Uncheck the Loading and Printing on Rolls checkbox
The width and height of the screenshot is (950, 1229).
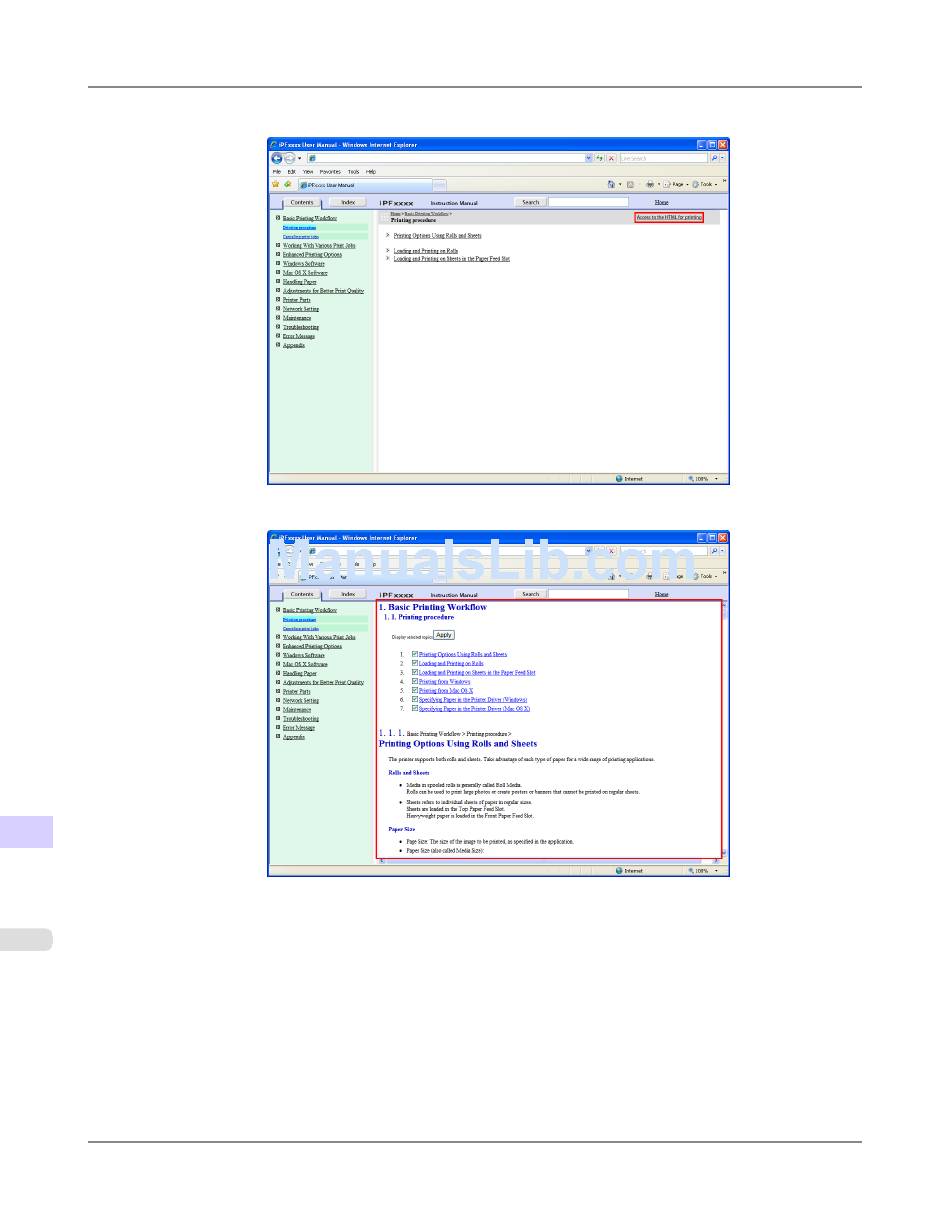coord(415,663)
